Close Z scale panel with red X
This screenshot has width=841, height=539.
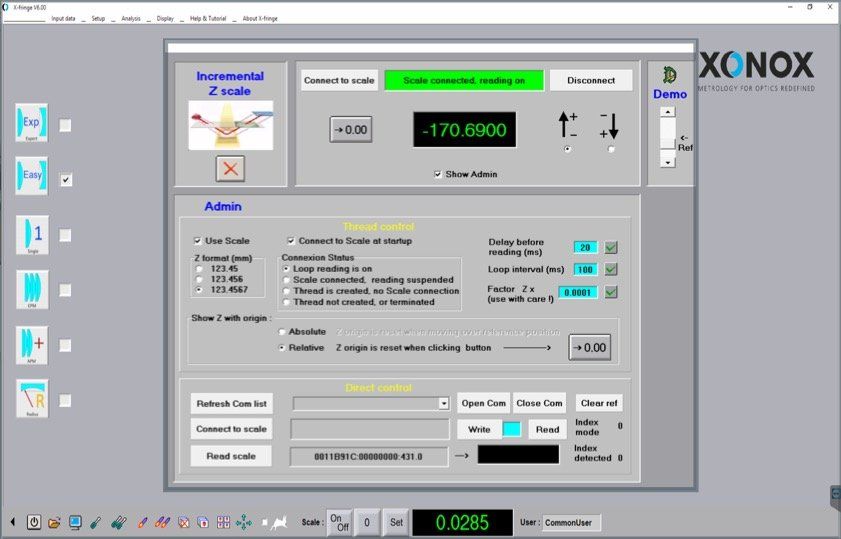coord(231,168)
